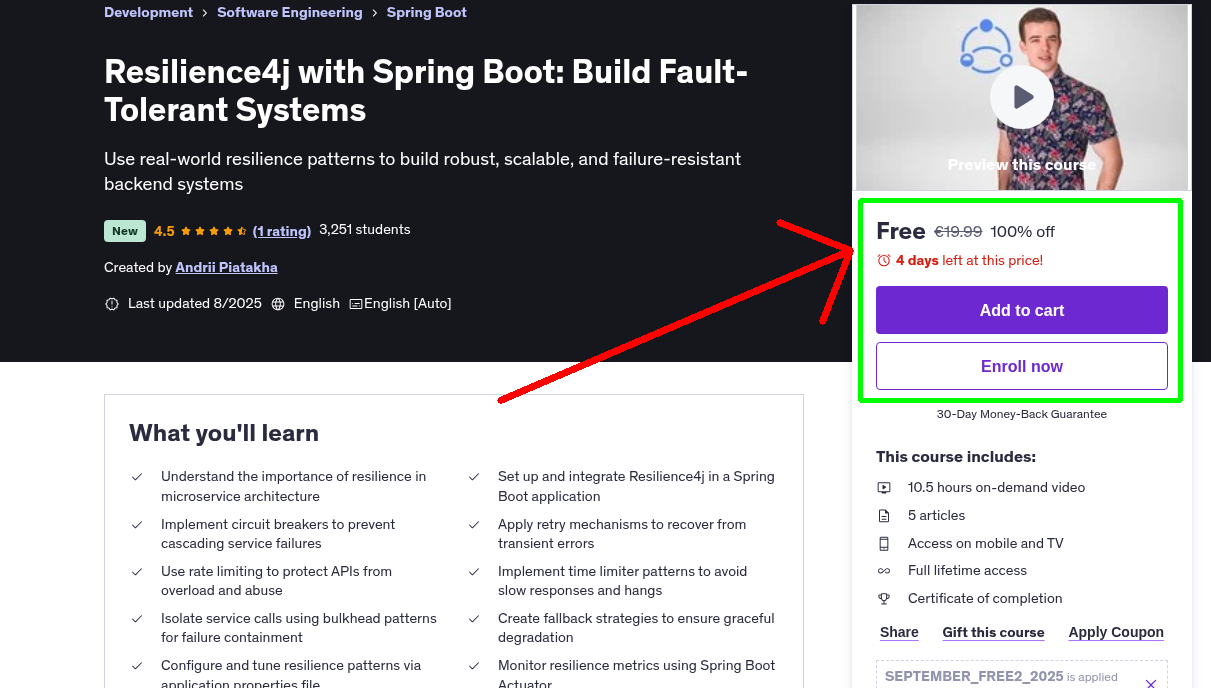Click checkmark beside 'Understand the importance of resilience'
The height and width of the screenshot is (688, 1211).
coord(137,477)
